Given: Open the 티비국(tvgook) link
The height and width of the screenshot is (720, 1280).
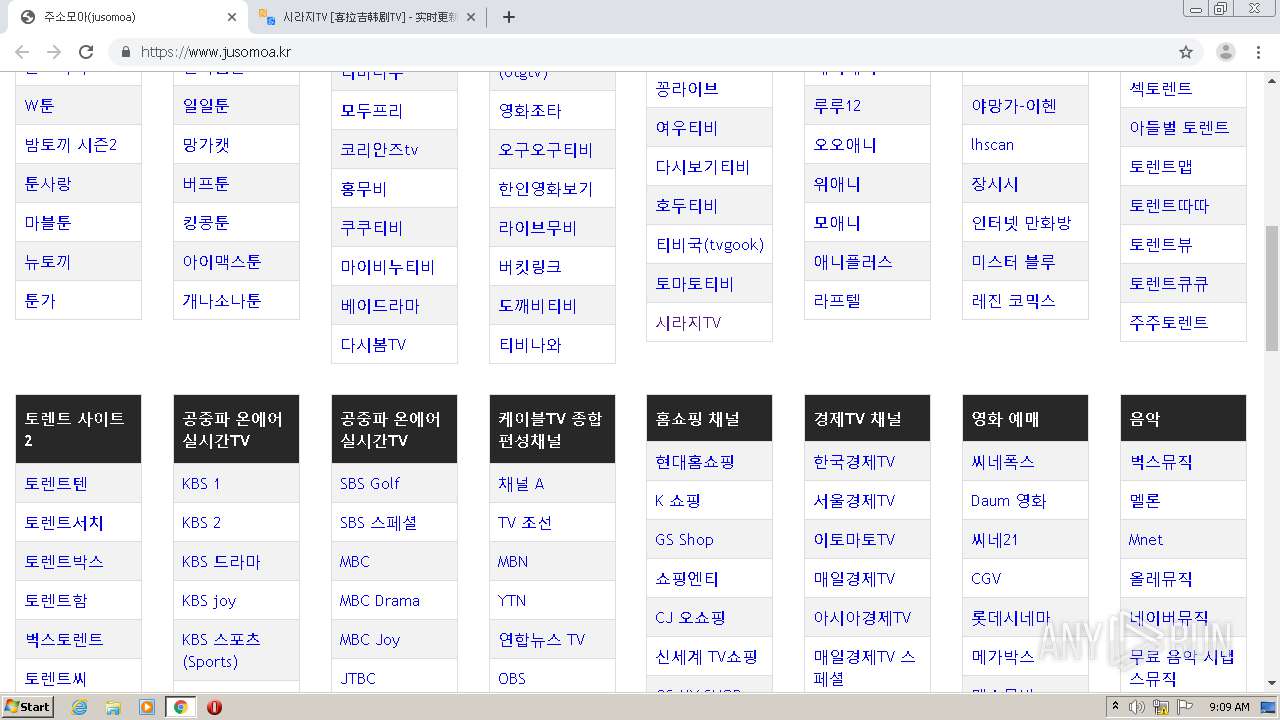Looking at the screenshot, I should pos(710,244).
